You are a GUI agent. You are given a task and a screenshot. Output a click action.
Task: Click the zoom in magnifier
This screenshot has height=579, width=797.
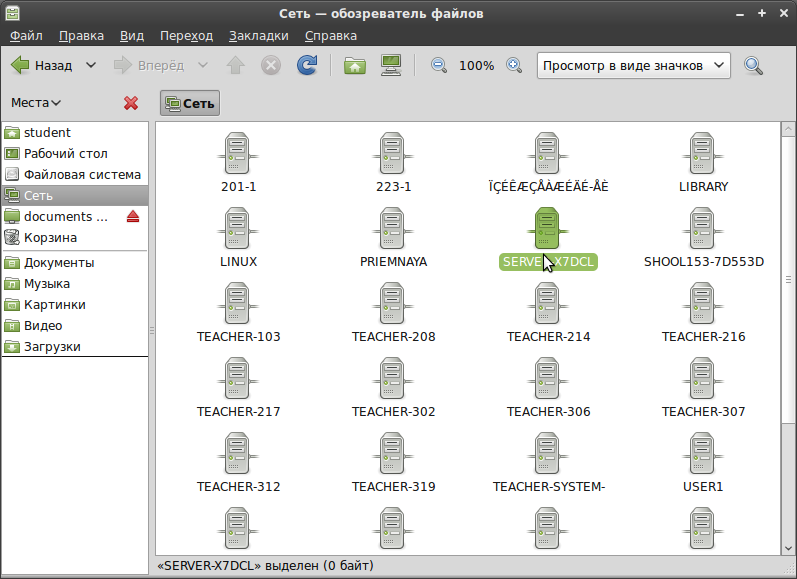coord(514,66)
